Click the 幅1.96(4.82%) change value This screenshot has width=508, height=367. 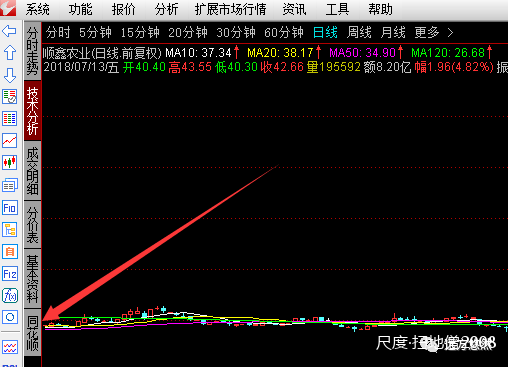click(454, 67)
